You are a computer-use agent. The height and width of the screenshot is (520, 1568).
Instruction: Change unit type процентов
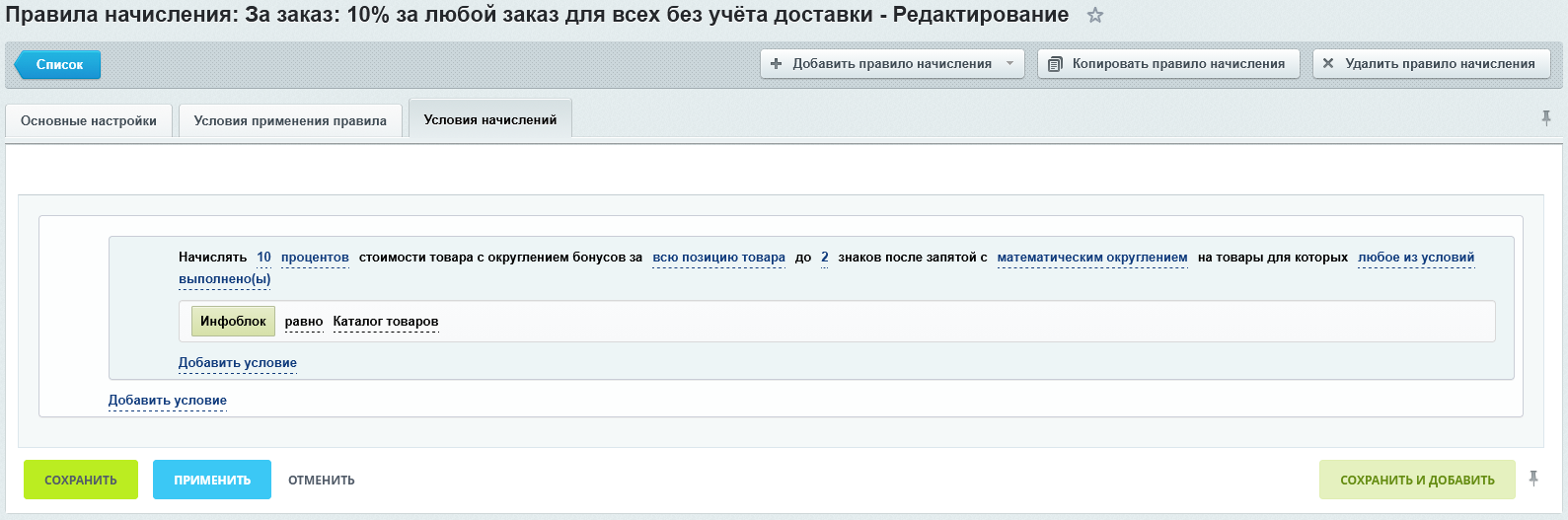(315, 258)
